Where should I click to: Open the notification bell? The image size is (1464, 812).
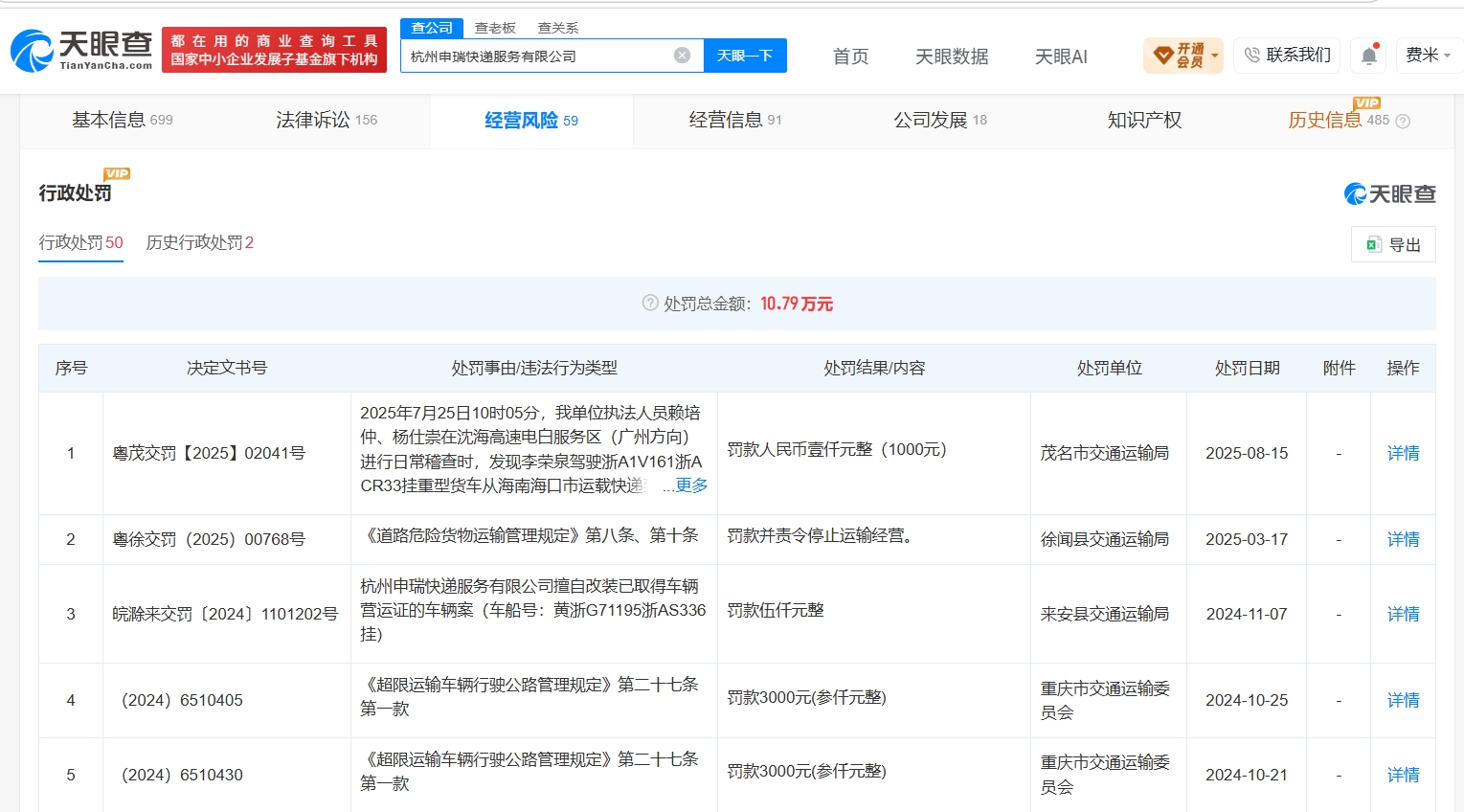click(1369, 56)
